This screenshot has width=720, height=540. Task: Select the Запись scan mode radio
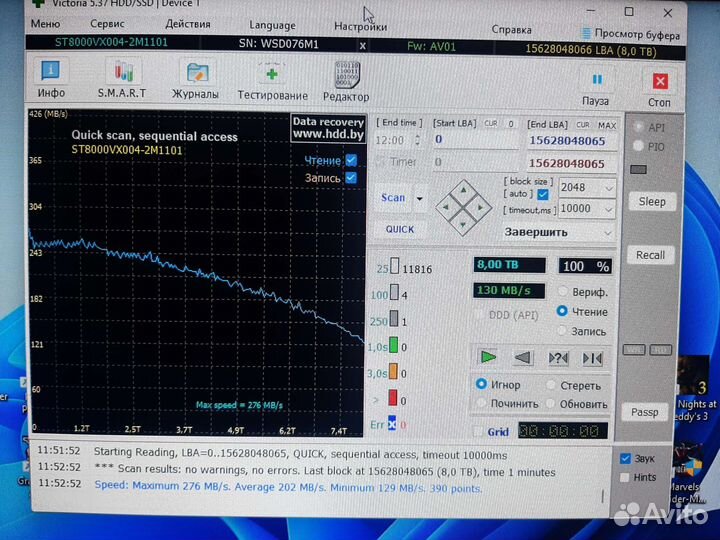[562, 330]
